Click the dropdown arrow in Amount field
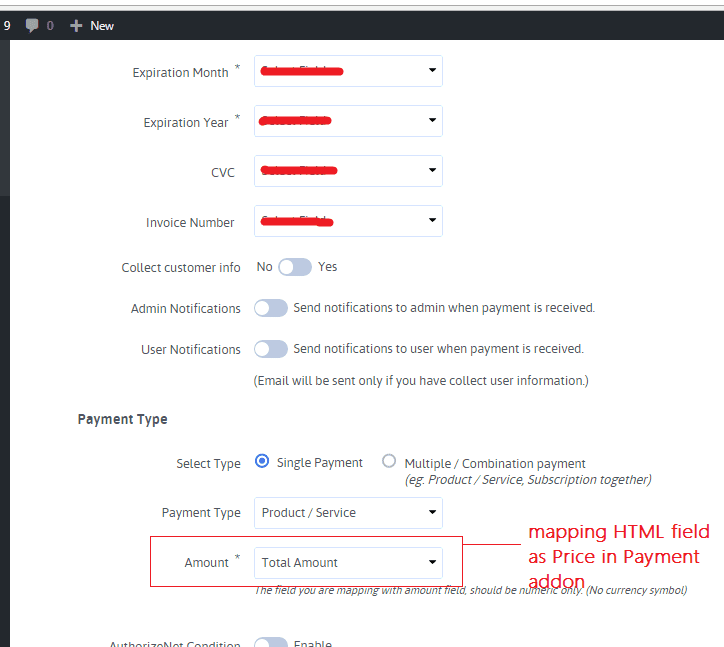The height and width of the screenshot is (647, 724). tap(432, 562)
